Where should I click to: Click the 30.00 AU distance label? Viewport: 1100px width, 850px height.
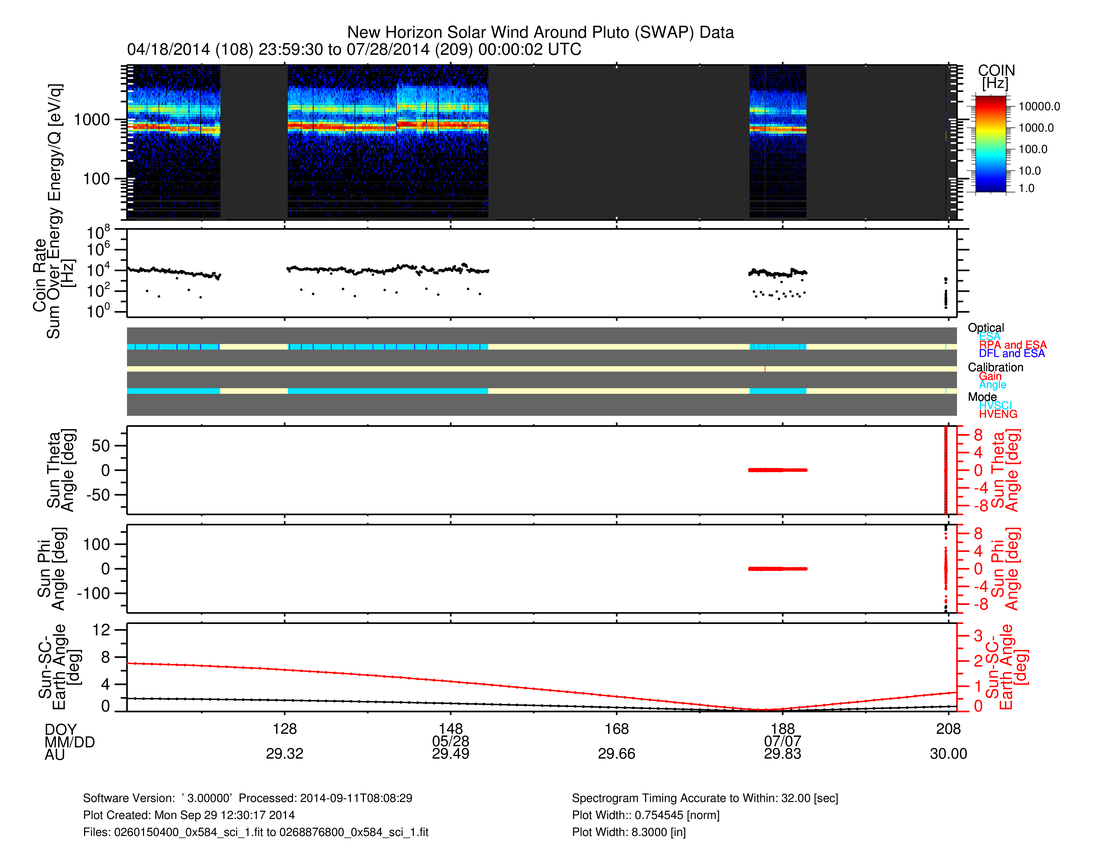pos(949,755)
